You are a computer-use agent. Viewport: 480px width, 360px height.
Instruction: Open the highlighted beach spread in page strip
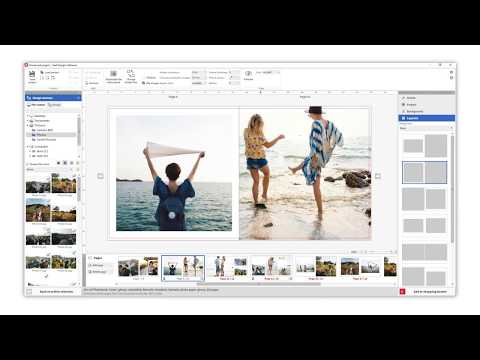pyautogui.click(x=183, y=268)
